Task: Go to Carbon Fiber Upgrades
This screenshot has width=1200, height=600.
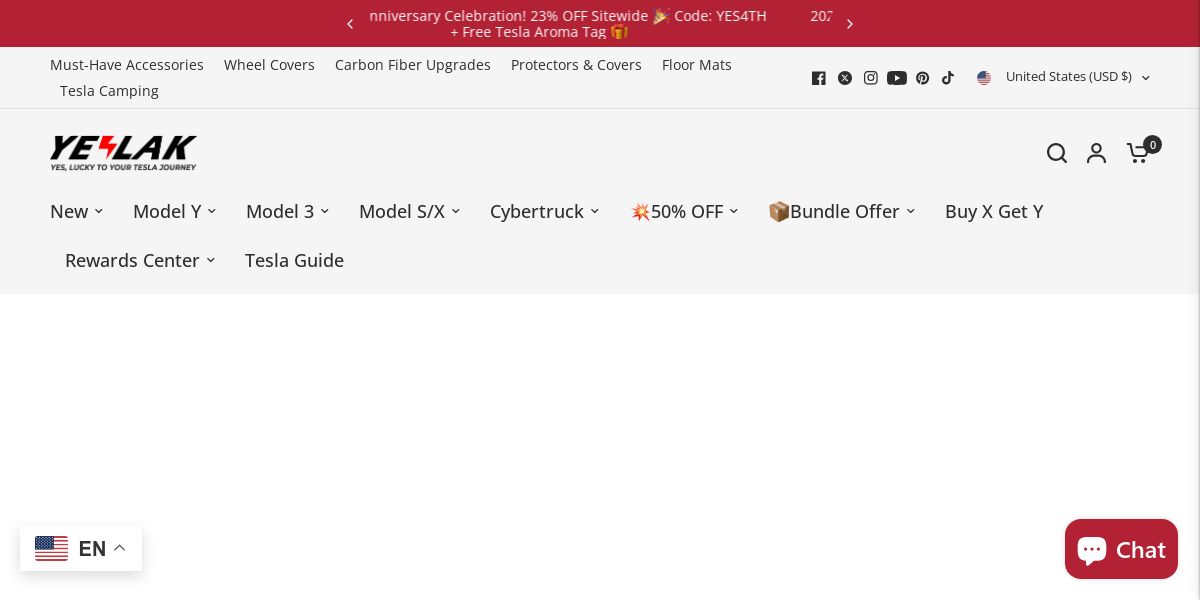Action: (x=413, y=65)
